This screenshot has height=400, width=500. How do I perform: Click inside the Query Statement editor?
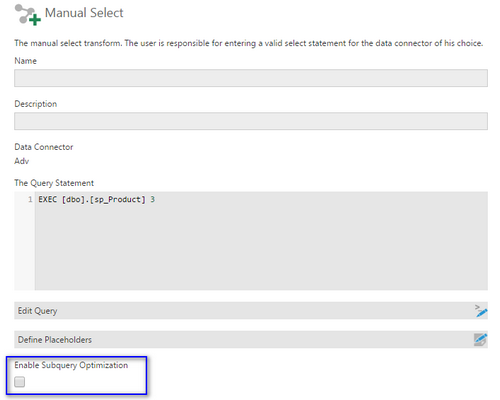click(261, 241)
